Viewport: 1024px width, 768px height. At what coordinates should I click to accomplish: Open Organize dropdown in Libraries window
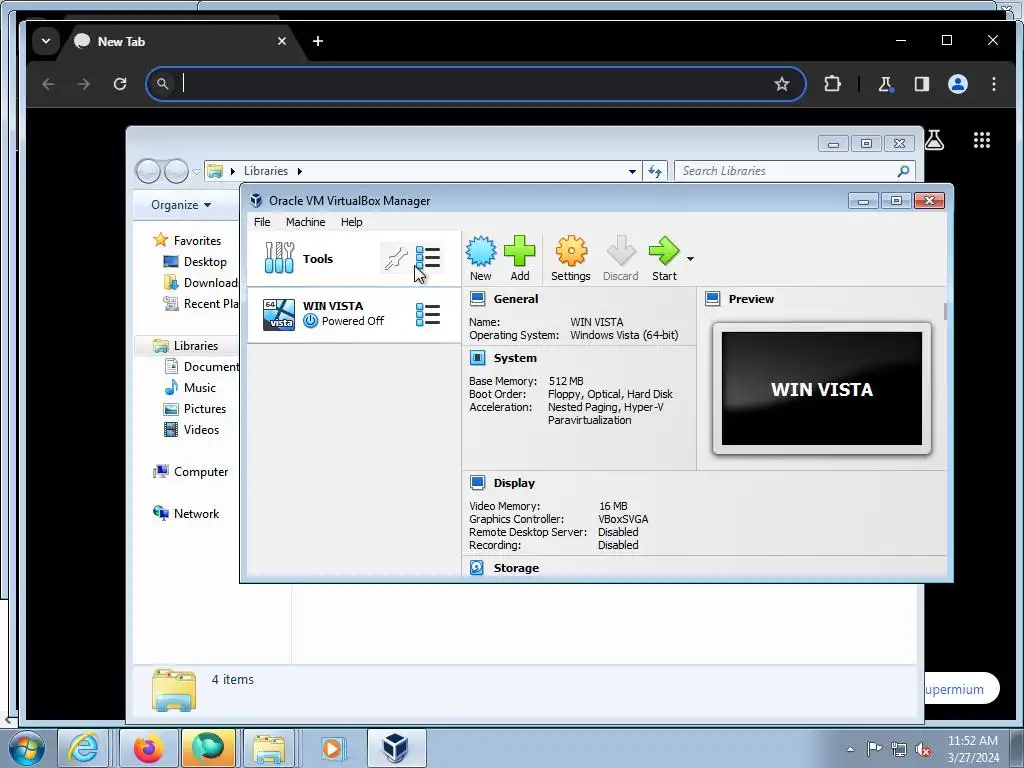pyautogui.click(x=181, y=205)
